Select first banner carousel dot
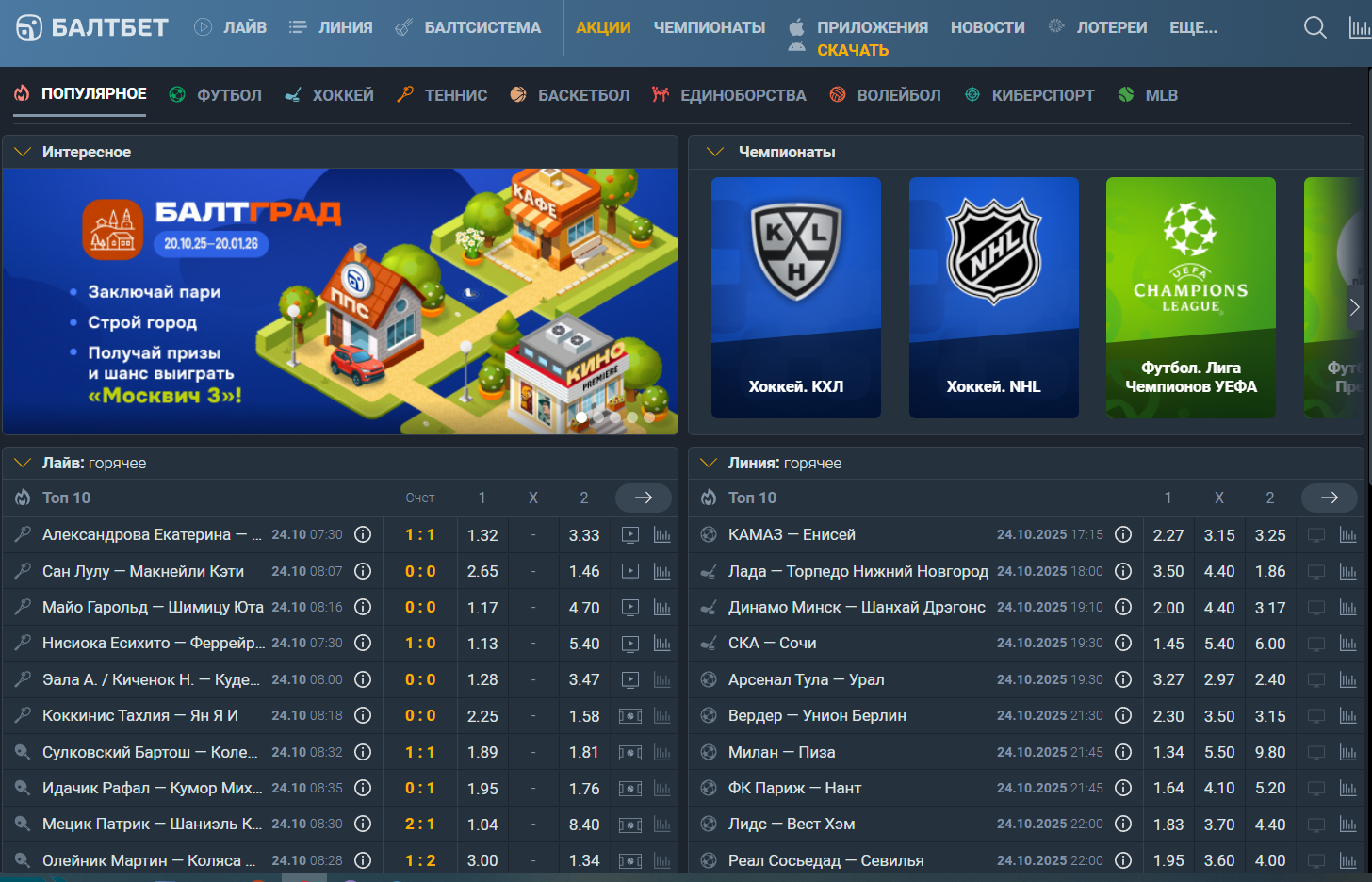 pos(581,416)
